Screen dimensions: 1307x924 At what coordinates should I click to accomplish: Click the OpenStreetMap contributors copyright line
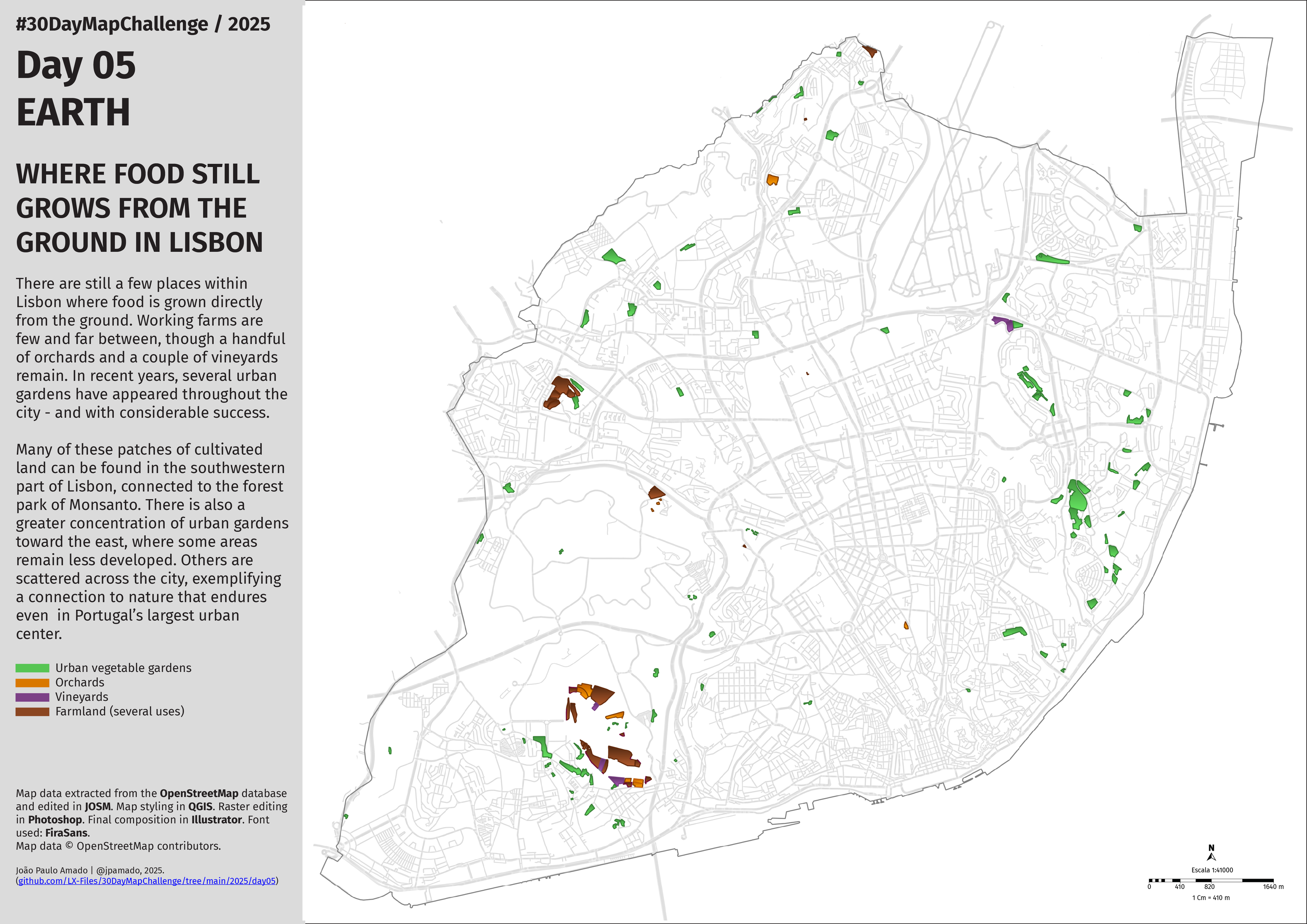118,846
